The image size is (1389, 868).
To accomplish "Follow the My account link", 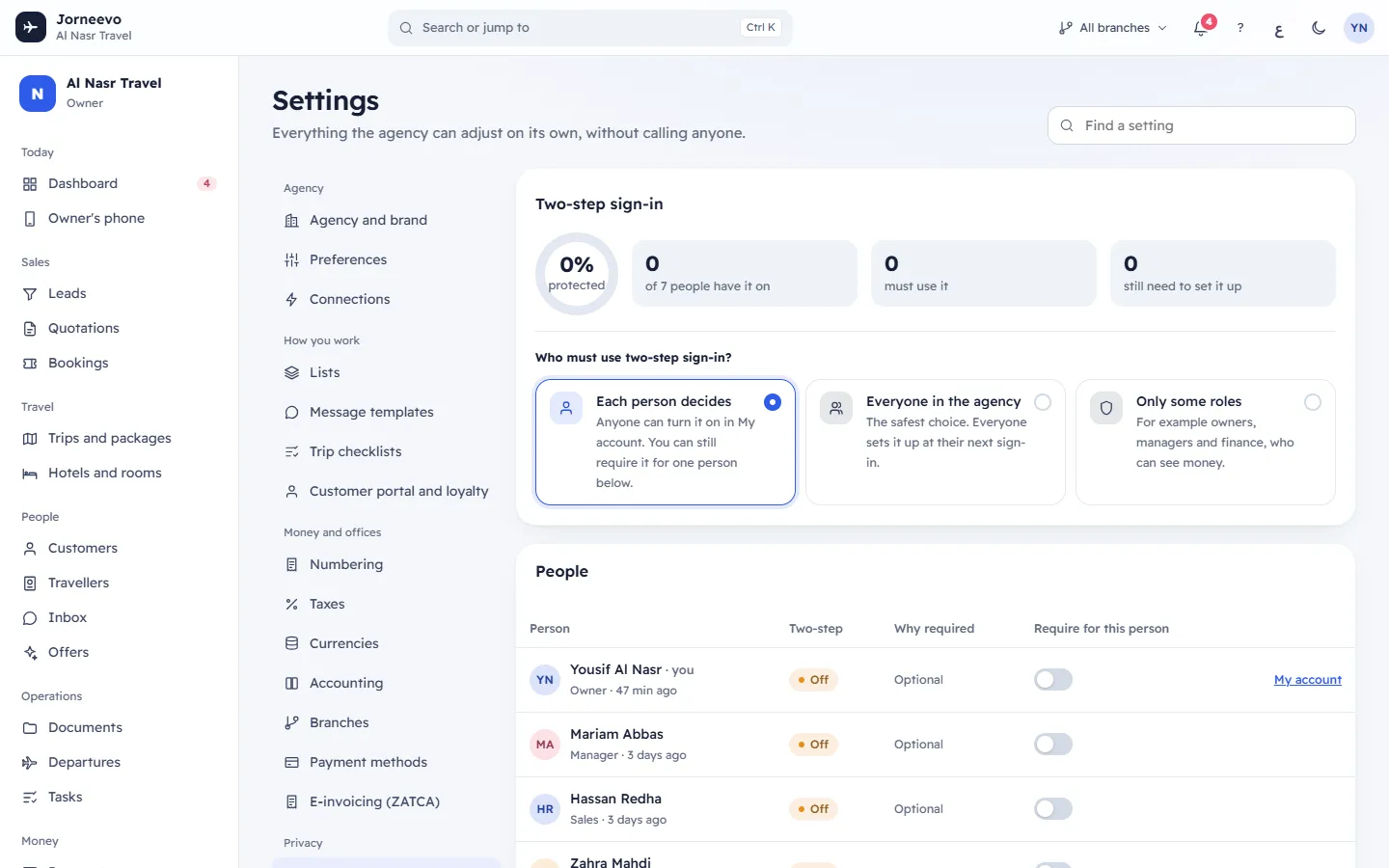I will point(1308,680).
